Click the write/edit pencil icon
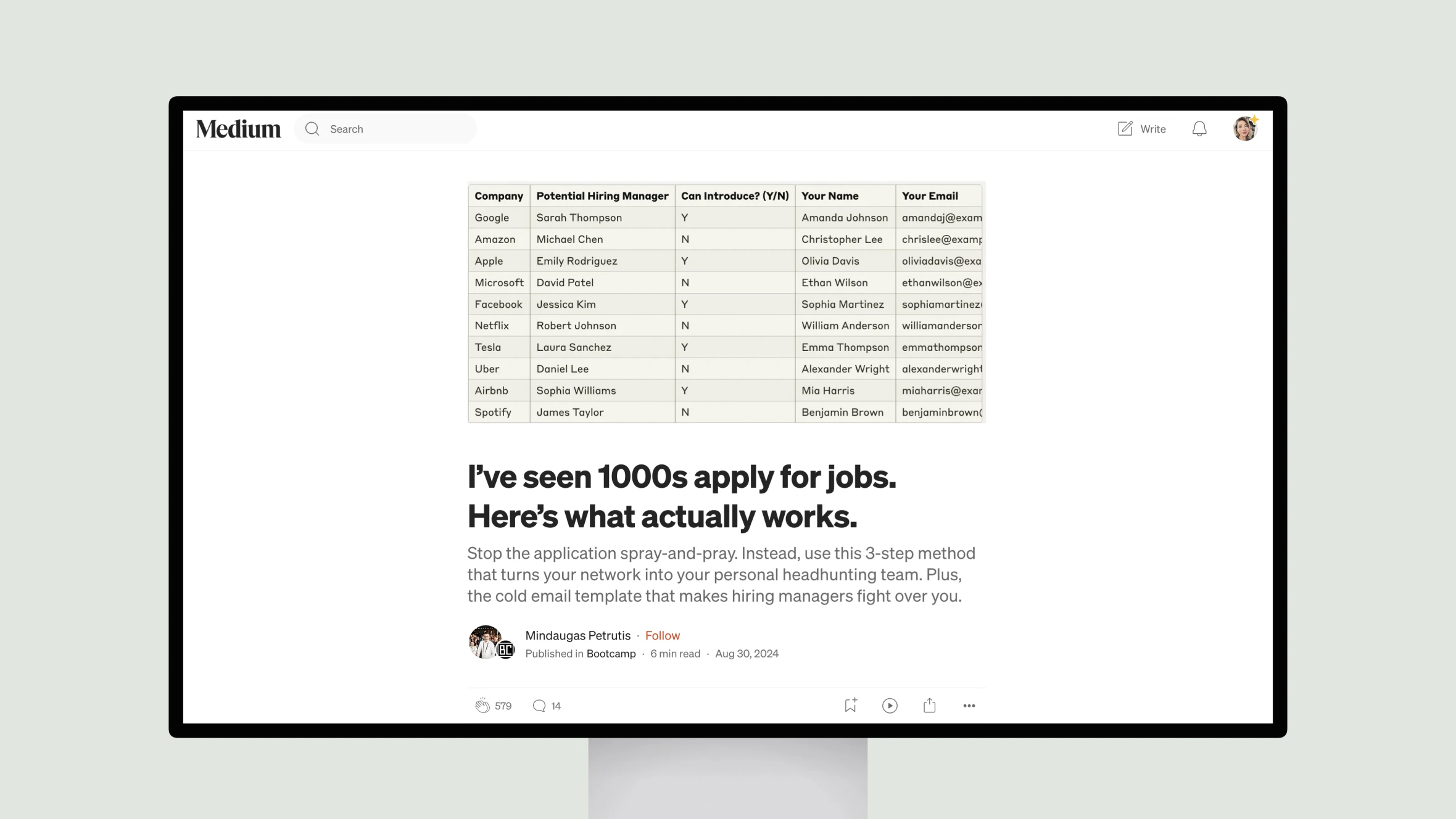 pyautogui.click(x=1125, y=128)
